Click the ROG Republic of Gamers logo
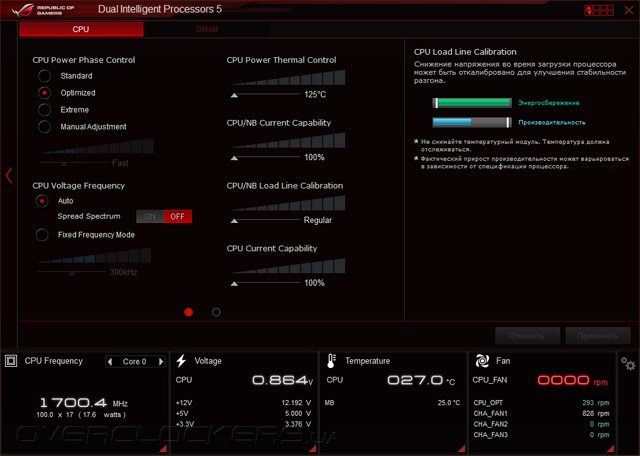This screenshot has height=456, width=640. tap(43, 10)
